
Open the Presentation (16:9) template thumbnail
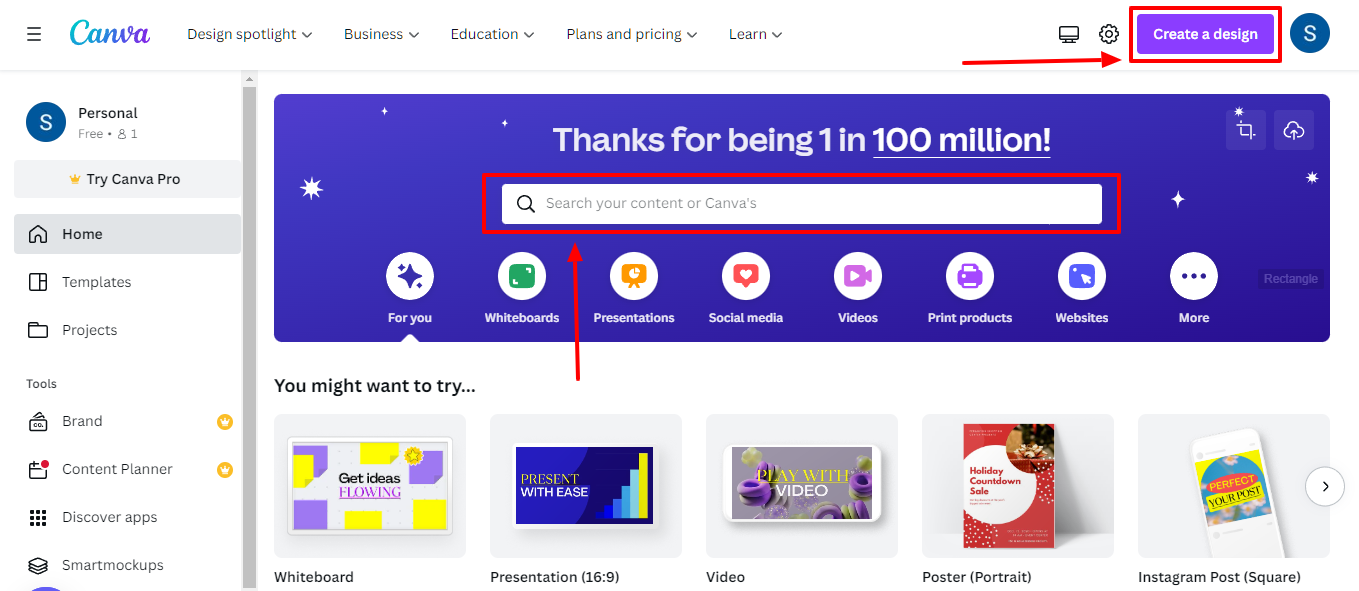586,486
